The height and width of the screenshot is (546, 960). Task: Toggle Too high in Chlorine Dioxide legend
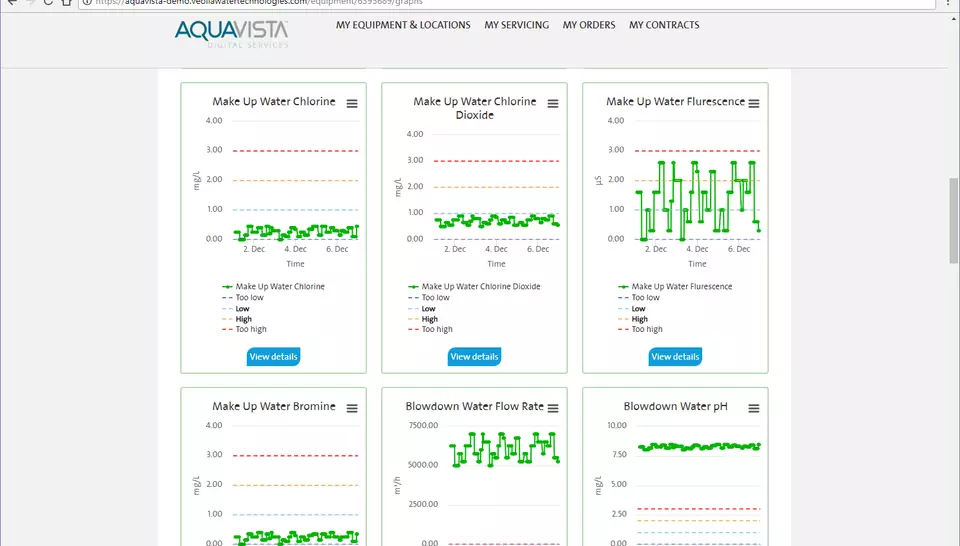click(430, 329)
